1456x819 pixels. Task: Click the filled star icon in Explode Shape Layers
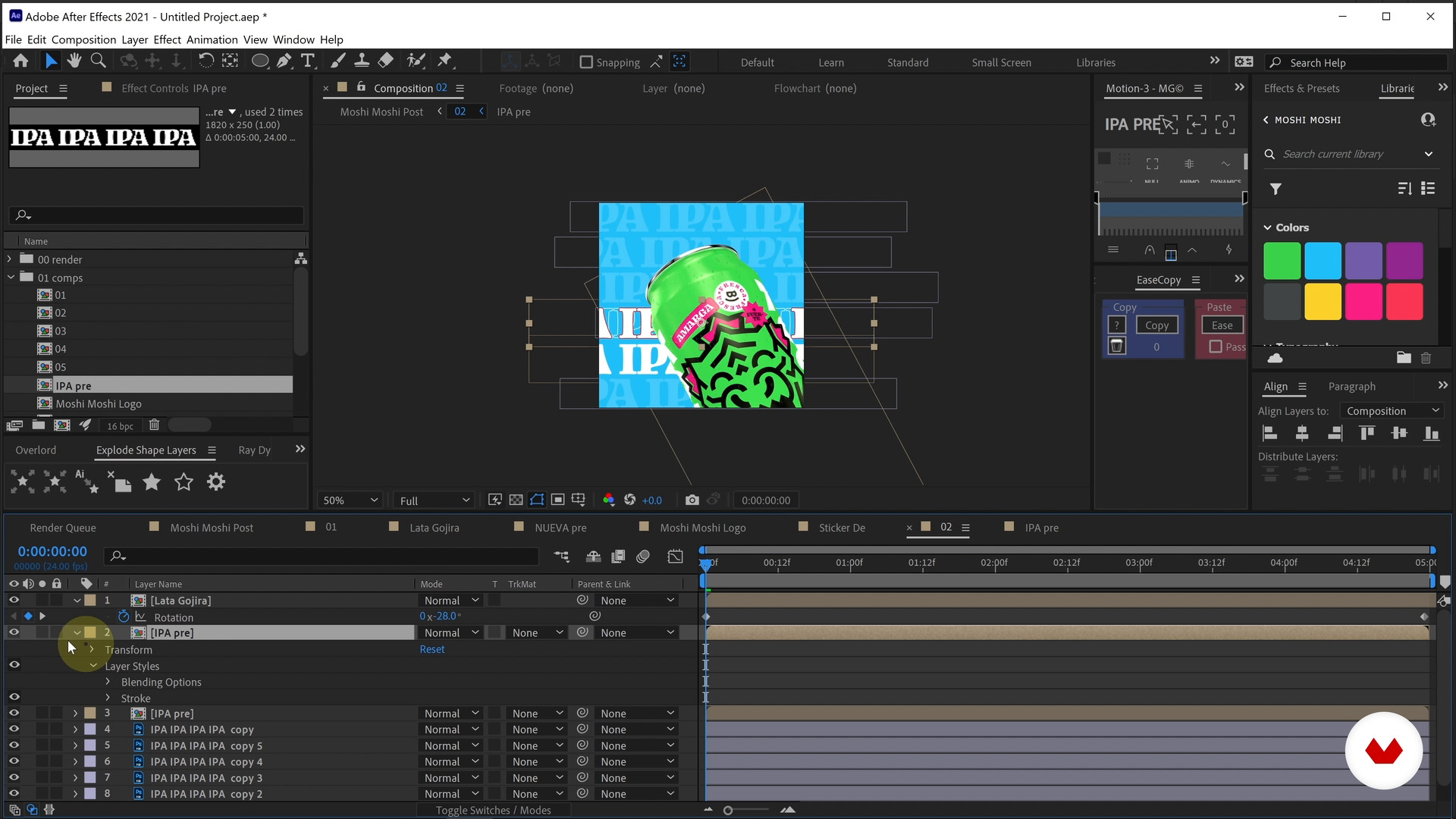coord(152,482)
